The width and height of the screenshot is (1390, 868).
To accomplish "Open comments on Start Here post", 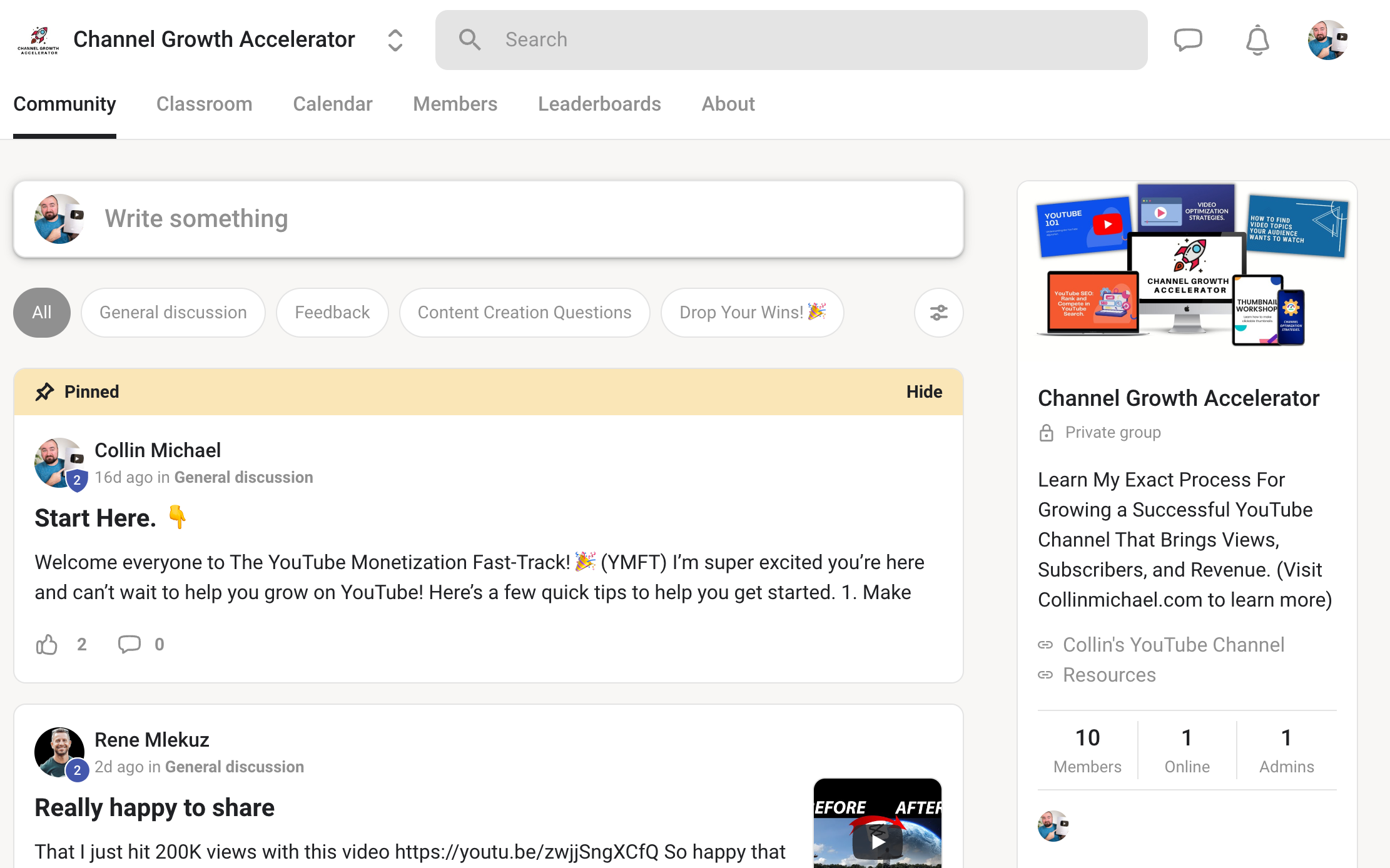I will click(129, 644).
